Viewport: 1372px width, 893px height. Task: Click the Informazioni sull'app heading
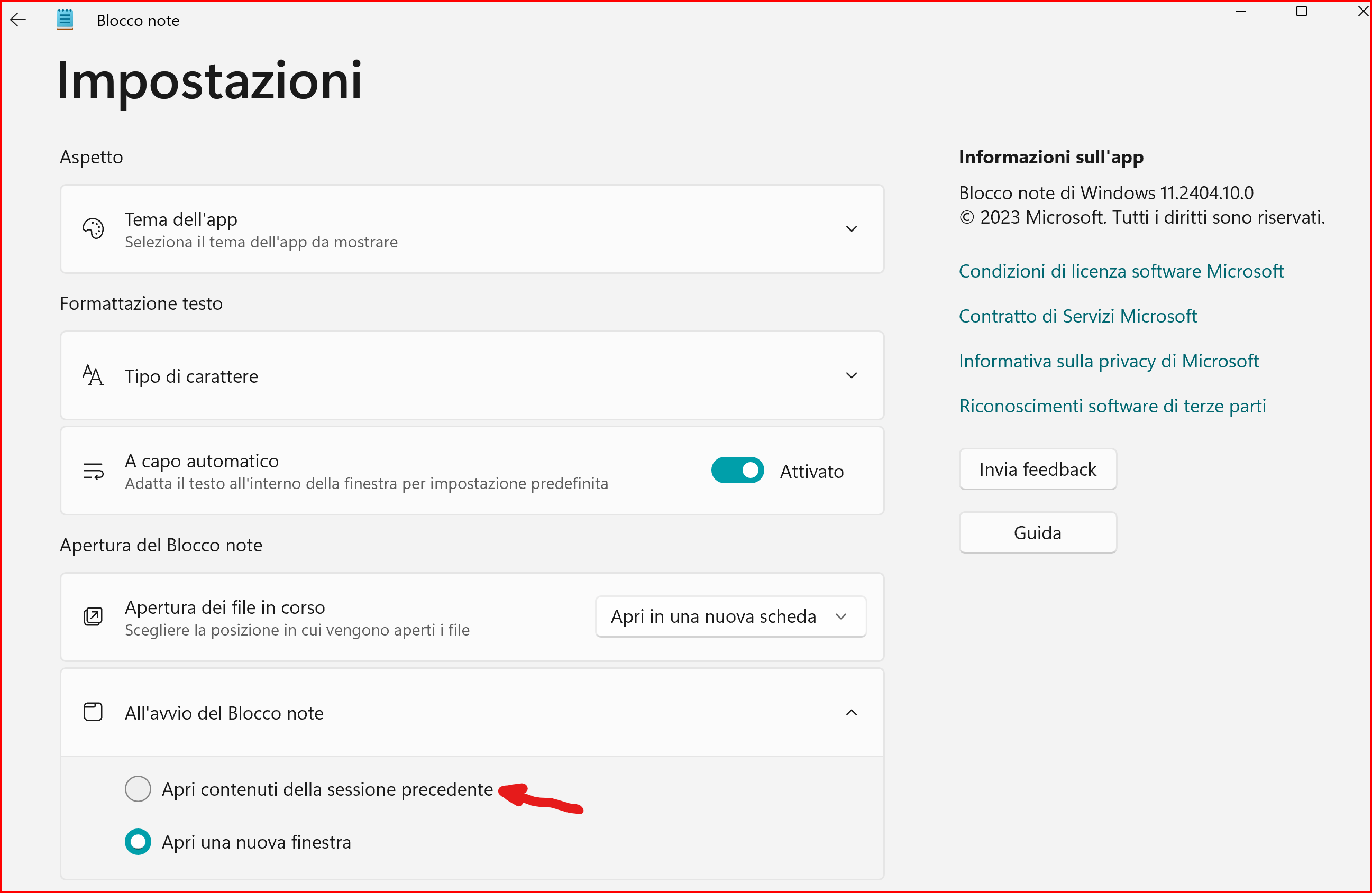[x=1051, y=156]
